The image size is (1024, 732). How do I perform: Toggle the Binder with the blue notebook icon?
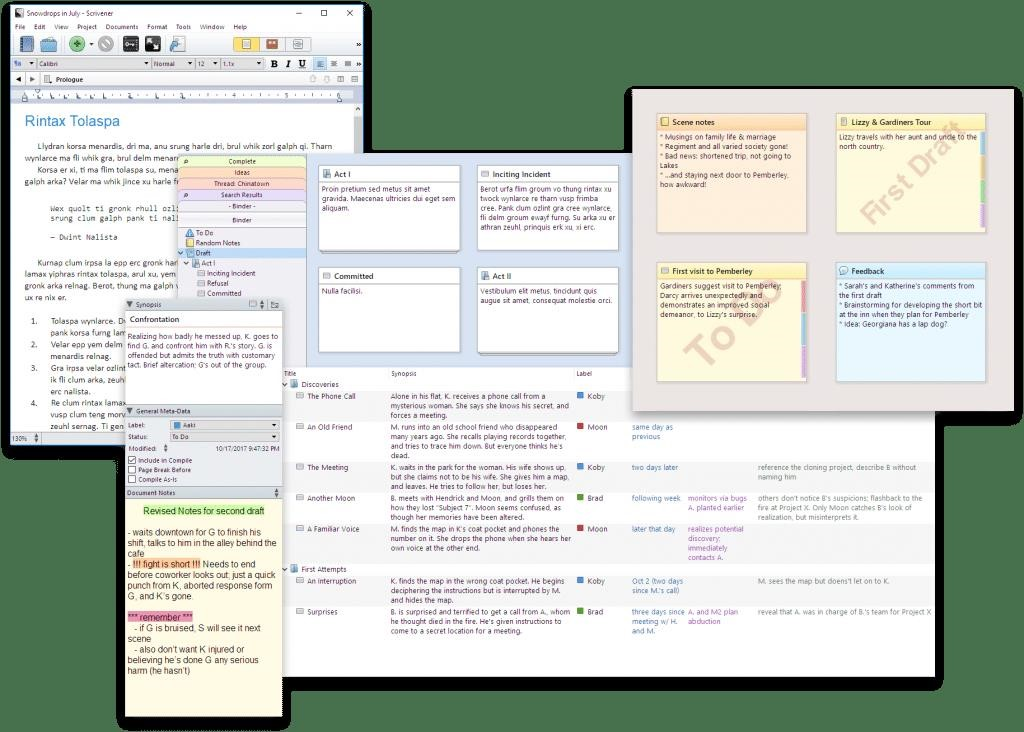(x=27, y=44)
